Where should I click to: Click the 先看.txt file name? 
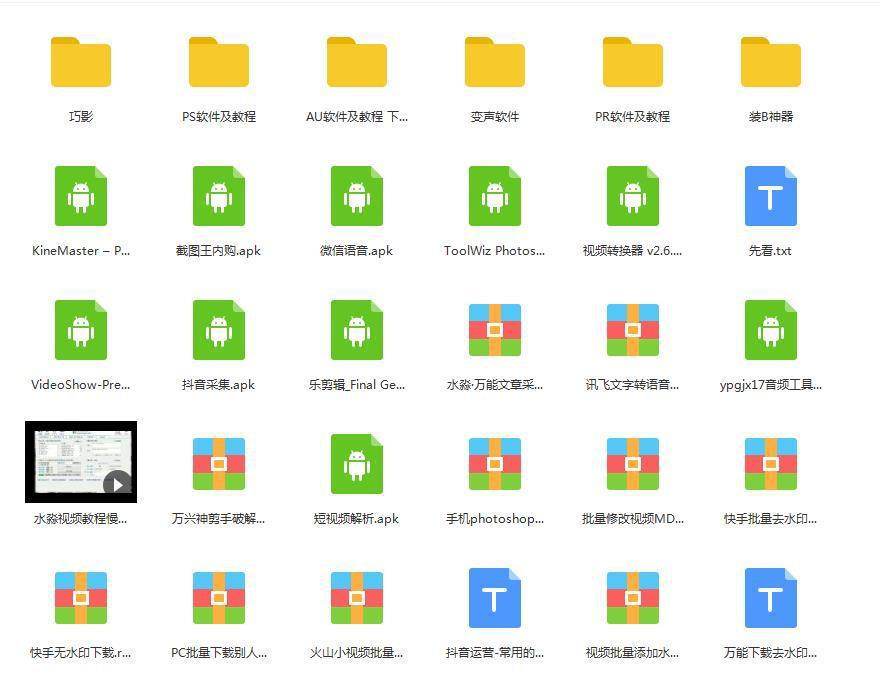click(x=771, y=251)
